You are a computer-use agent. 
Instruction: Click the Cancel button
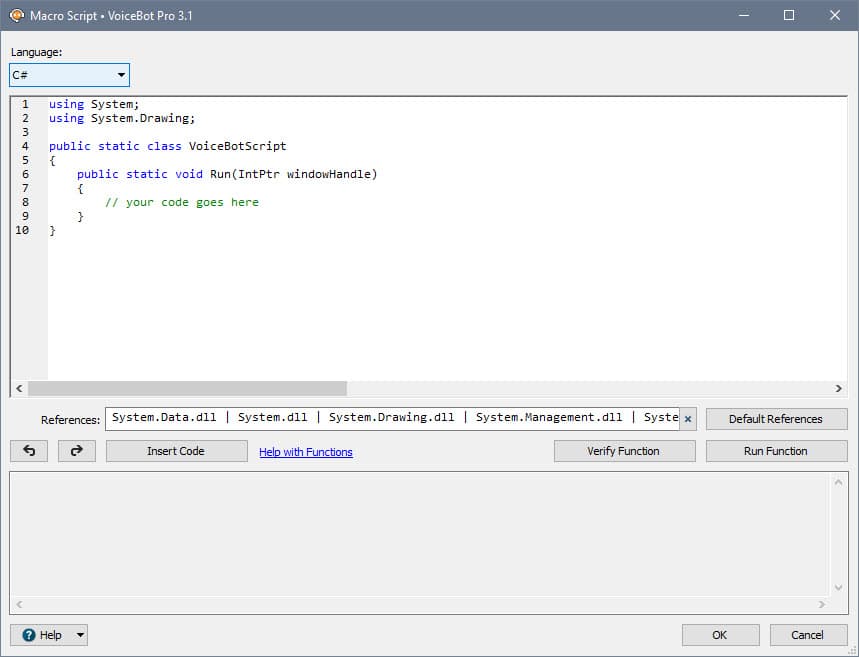808,635
